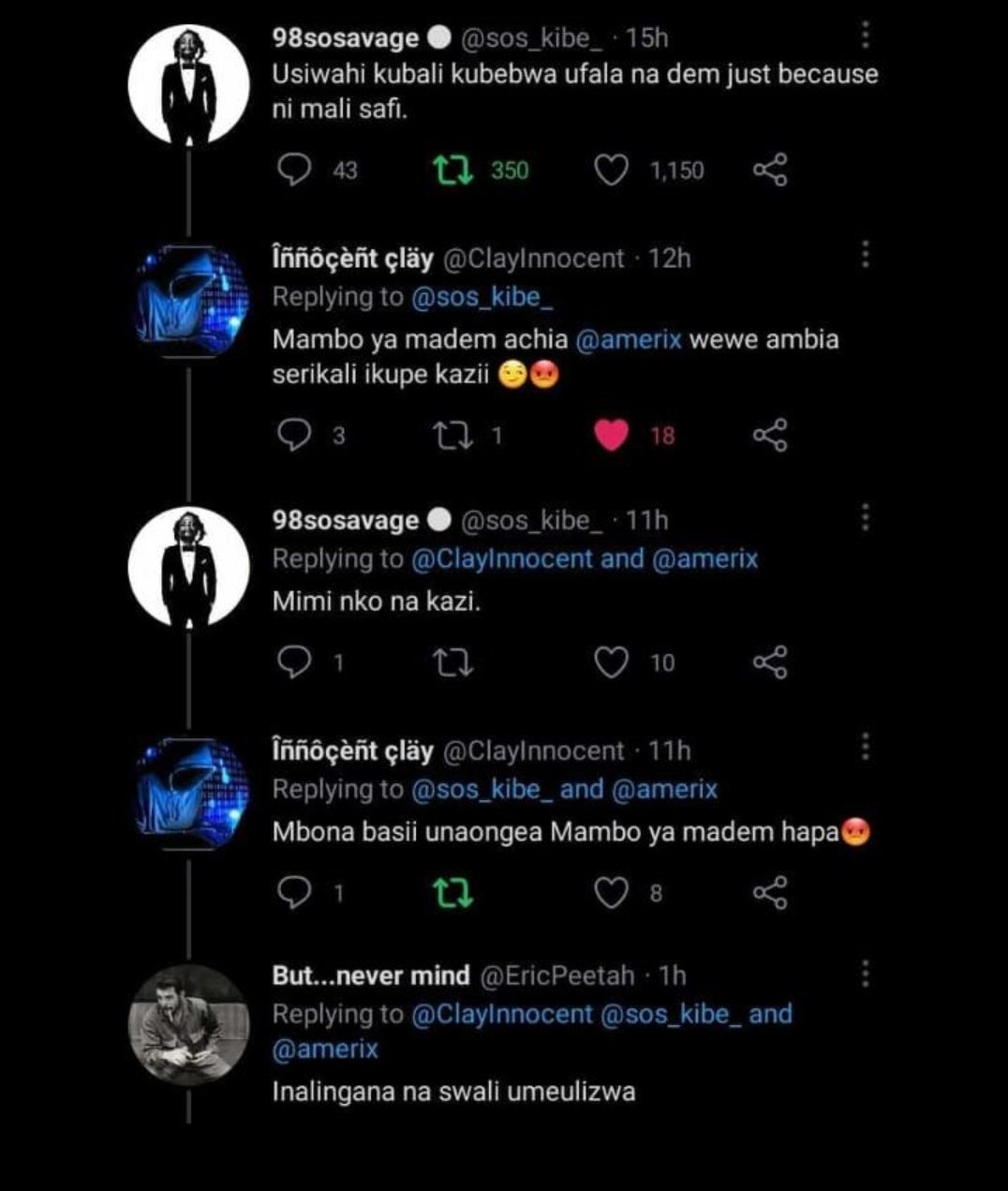The height and width of the screenshot is (1191, 1008).
Task: Share the top tweet by 98sosavage
Action: (x=770, y=171)
